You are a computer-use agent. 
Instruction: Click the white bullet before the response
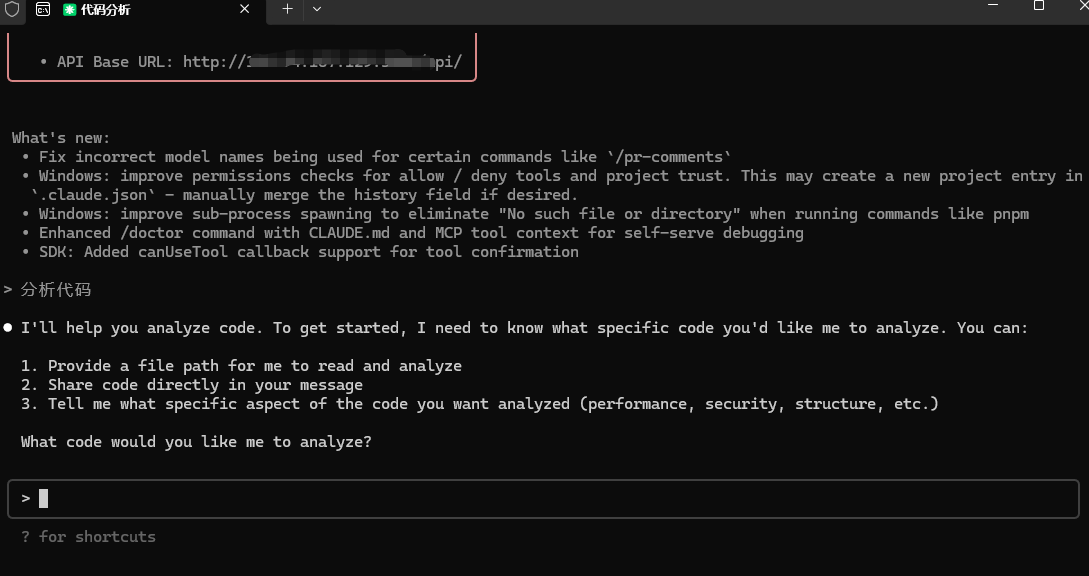(x=8, y=328)
